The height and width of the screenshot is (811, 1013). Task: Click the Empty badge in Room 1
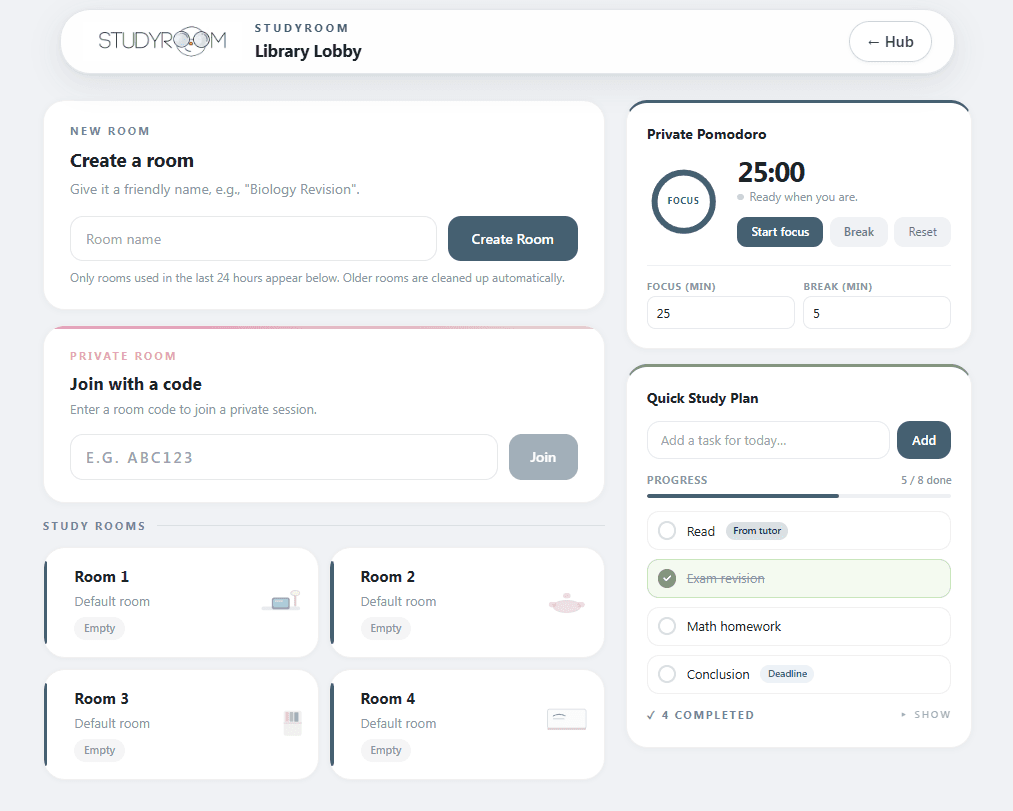pos(99,628)
